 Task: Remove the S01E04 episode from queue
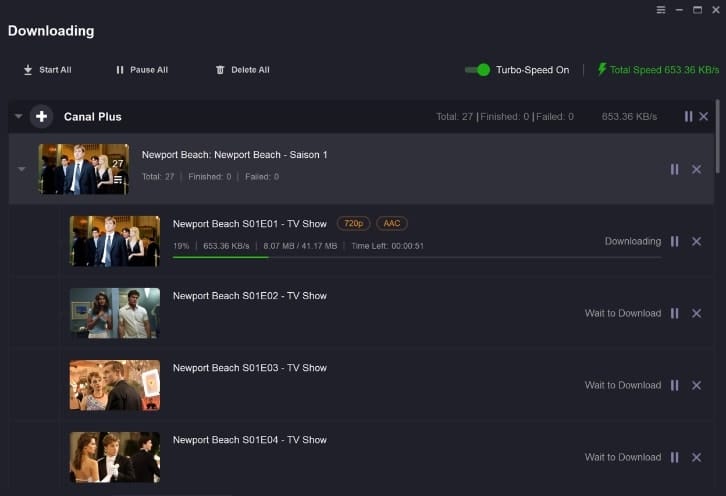tap(696, 458)
